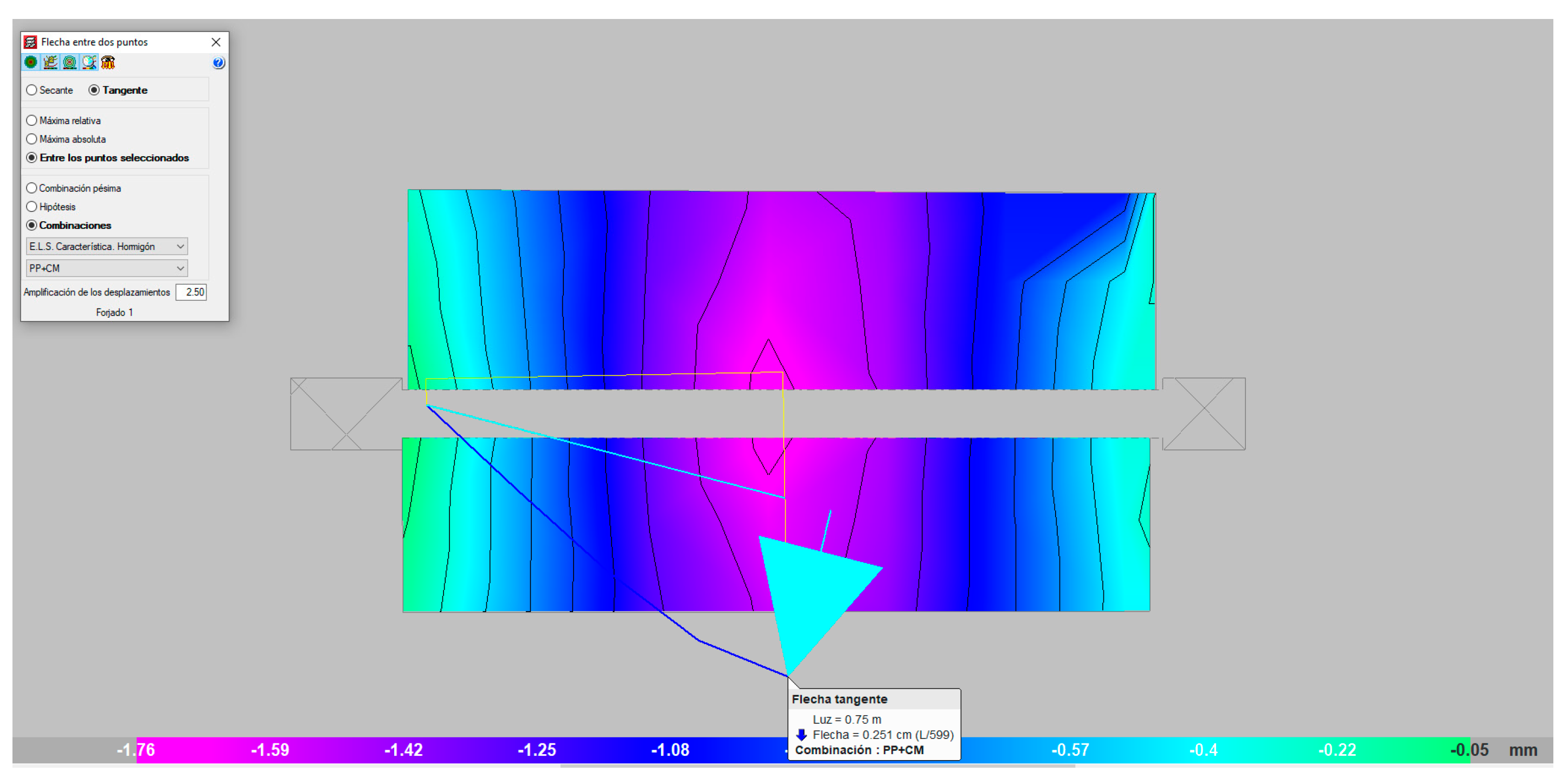Click the magnifier globe color-scale icon
The height and width of the screenshot is (778, 1568).
pyautogui.click(x=89, y=62)
